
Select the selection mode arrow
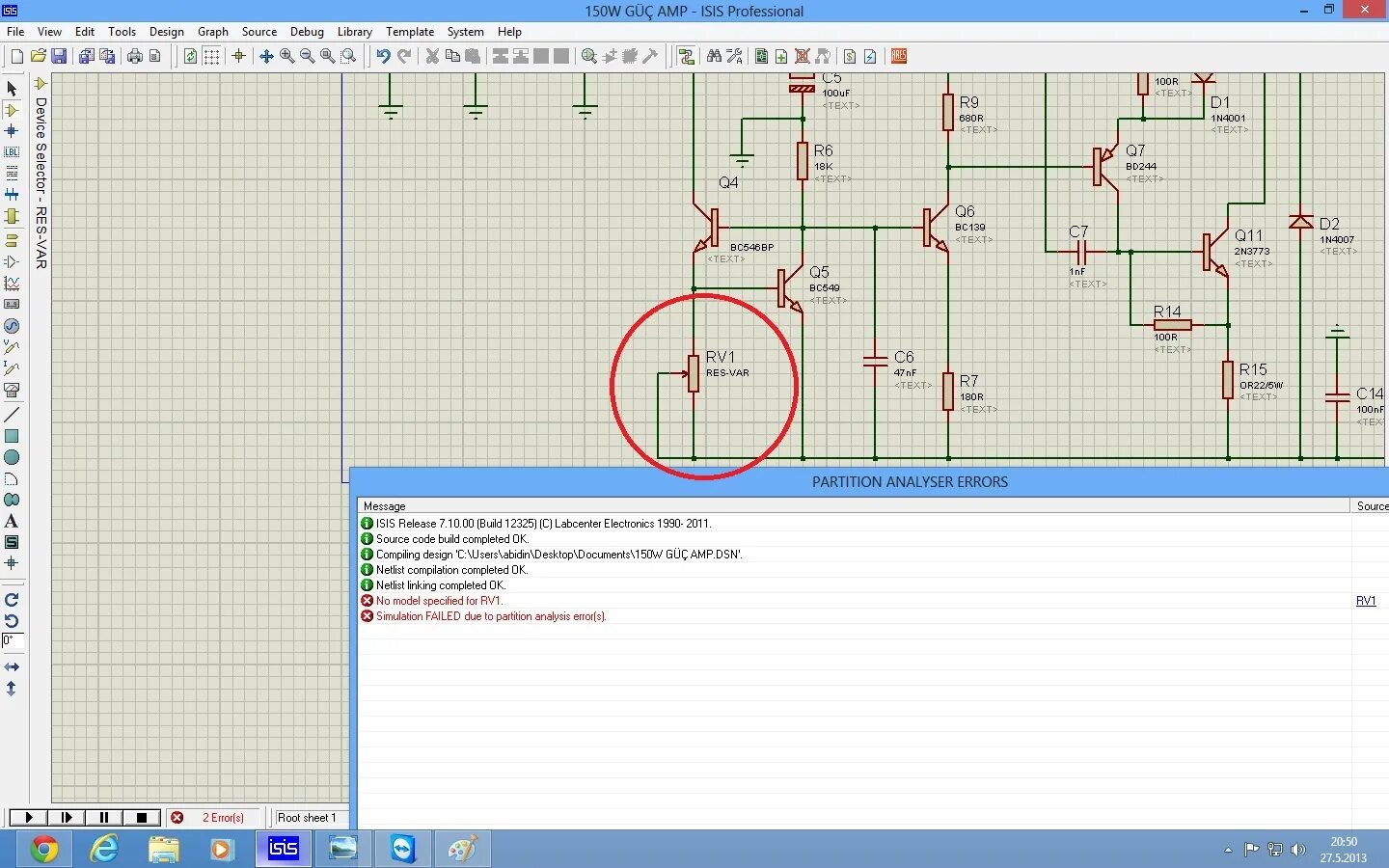coord(12,89)
